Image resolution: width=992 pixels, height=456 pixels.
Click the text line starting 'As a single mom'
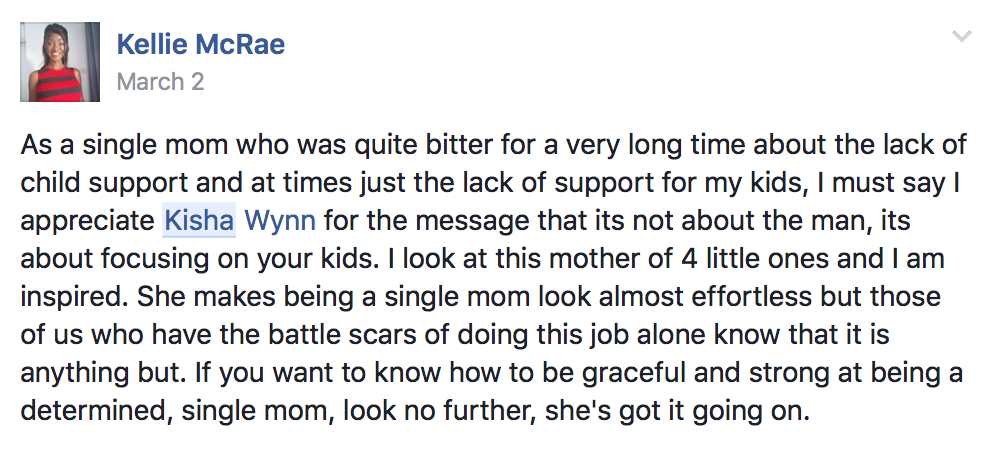click(x=493, y=146)
